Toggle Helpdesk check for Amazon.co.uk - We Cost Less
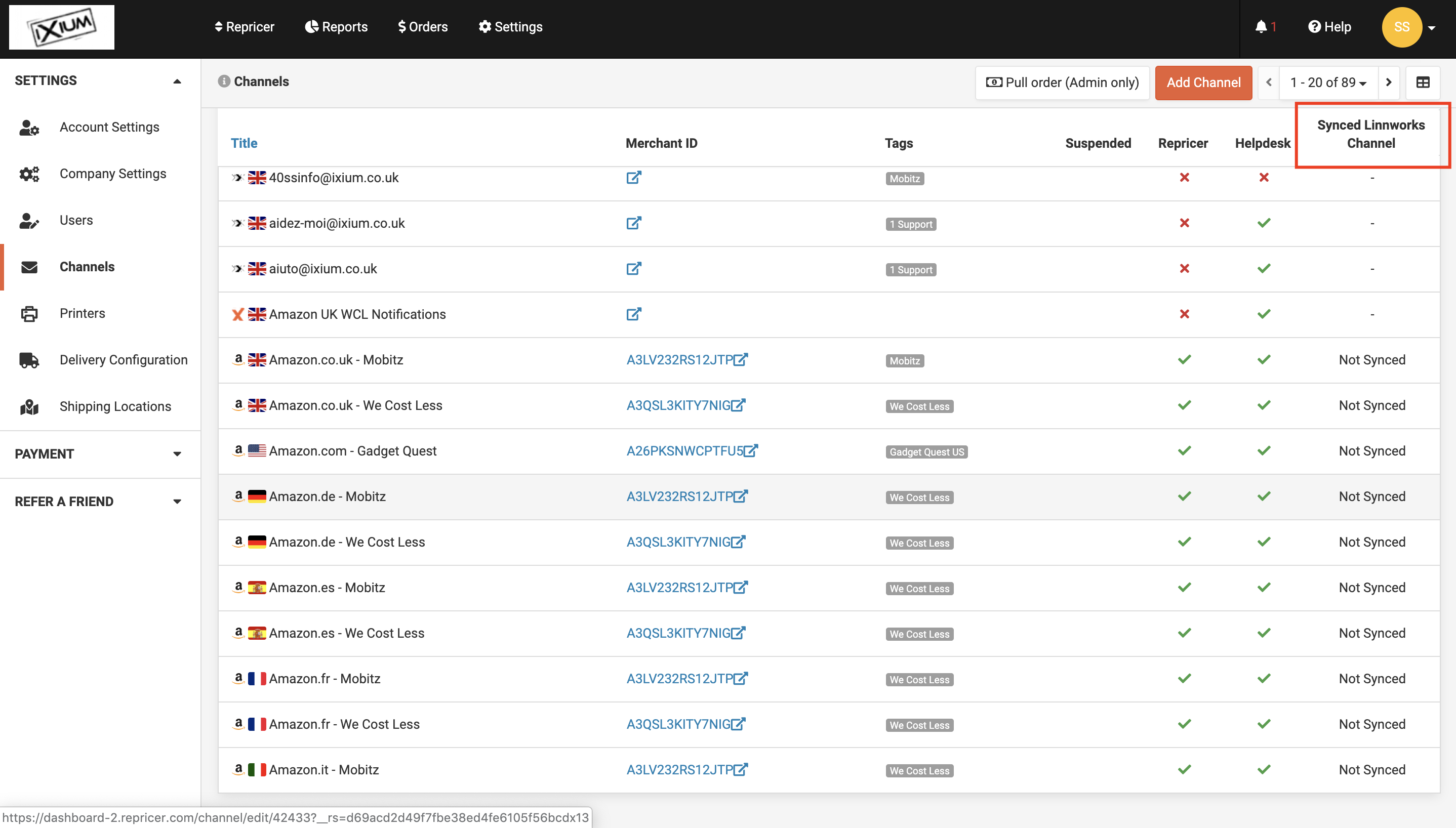The height and width of the screenshot is (828, 1456). click(1264, 405)
